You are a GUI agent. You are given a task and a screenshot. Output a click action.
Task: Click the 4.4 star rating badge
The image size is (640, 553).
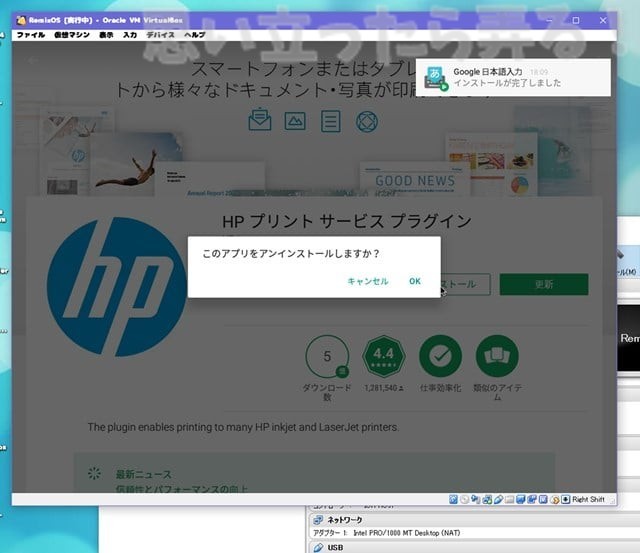tap(384, 356)
